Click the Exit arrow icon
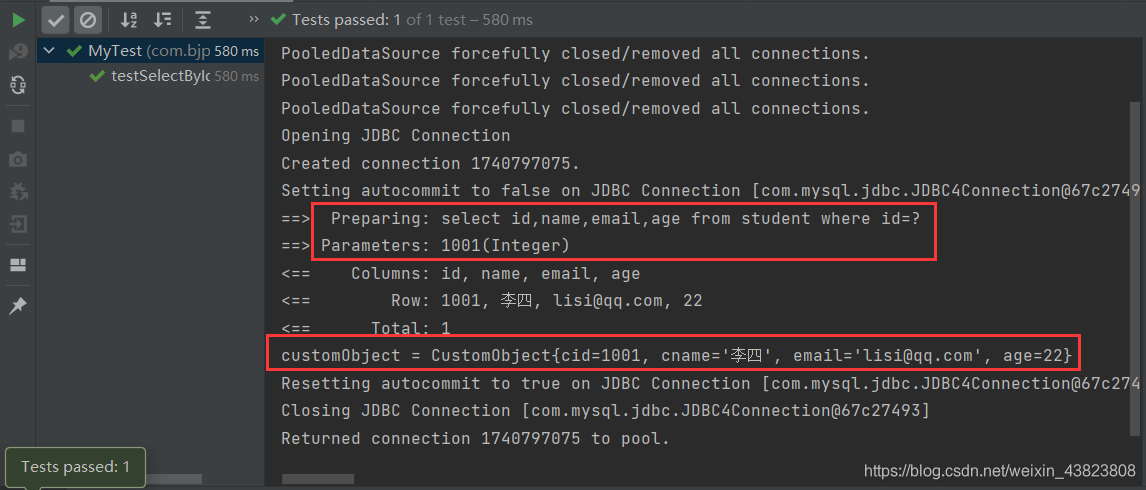Screen dimensions: 1146x490 coord(18,225)
